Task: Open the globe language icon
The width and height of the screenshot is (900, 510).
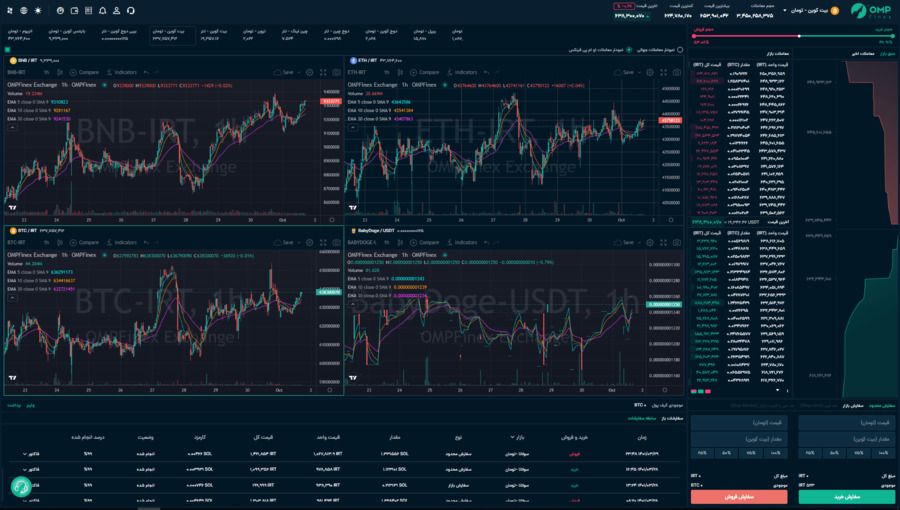Action: pos(24,10)
